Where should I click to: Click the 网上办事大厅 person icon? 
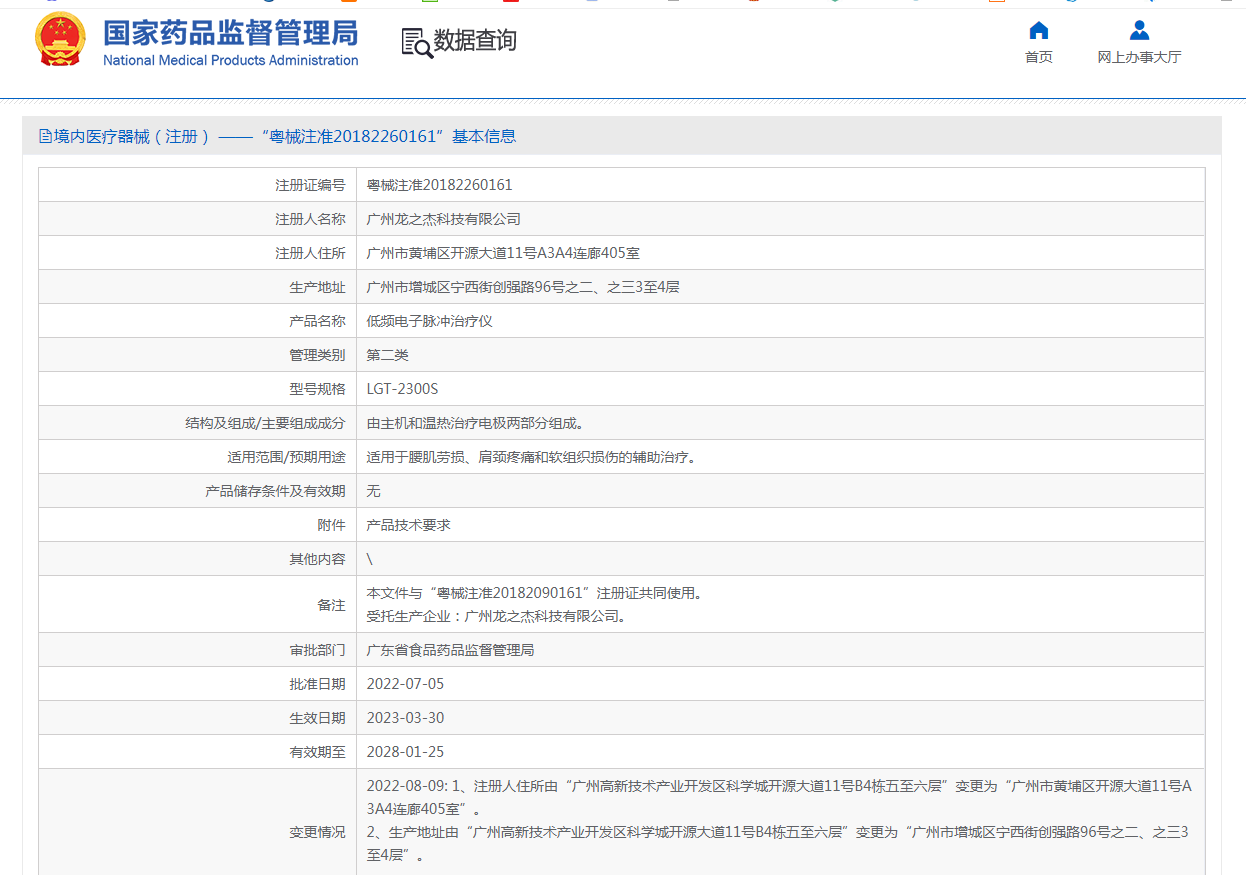coord(1139,30)
